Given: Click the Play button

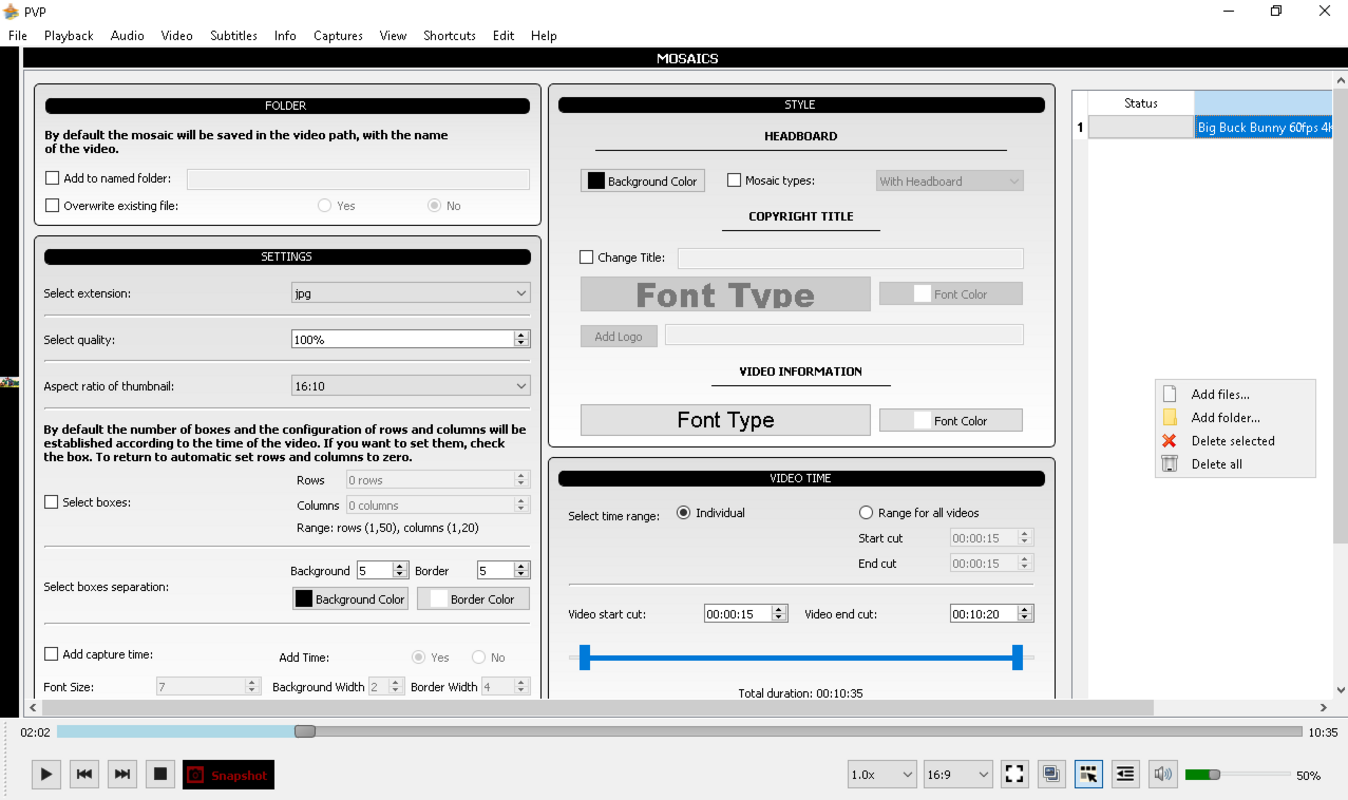Looking at the screenshot, I should (46, 774).
